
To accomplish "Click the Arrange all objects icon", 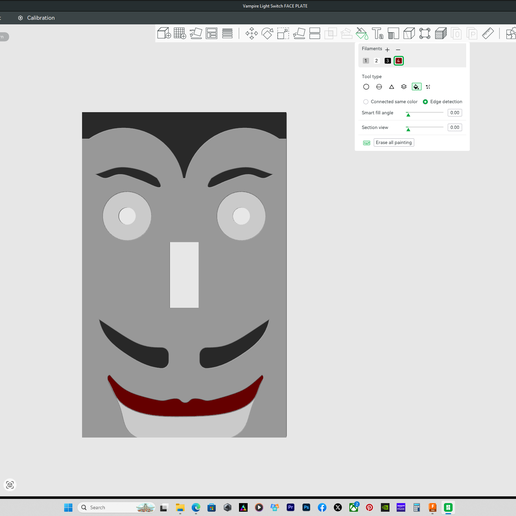I will (x=212, y=33).
